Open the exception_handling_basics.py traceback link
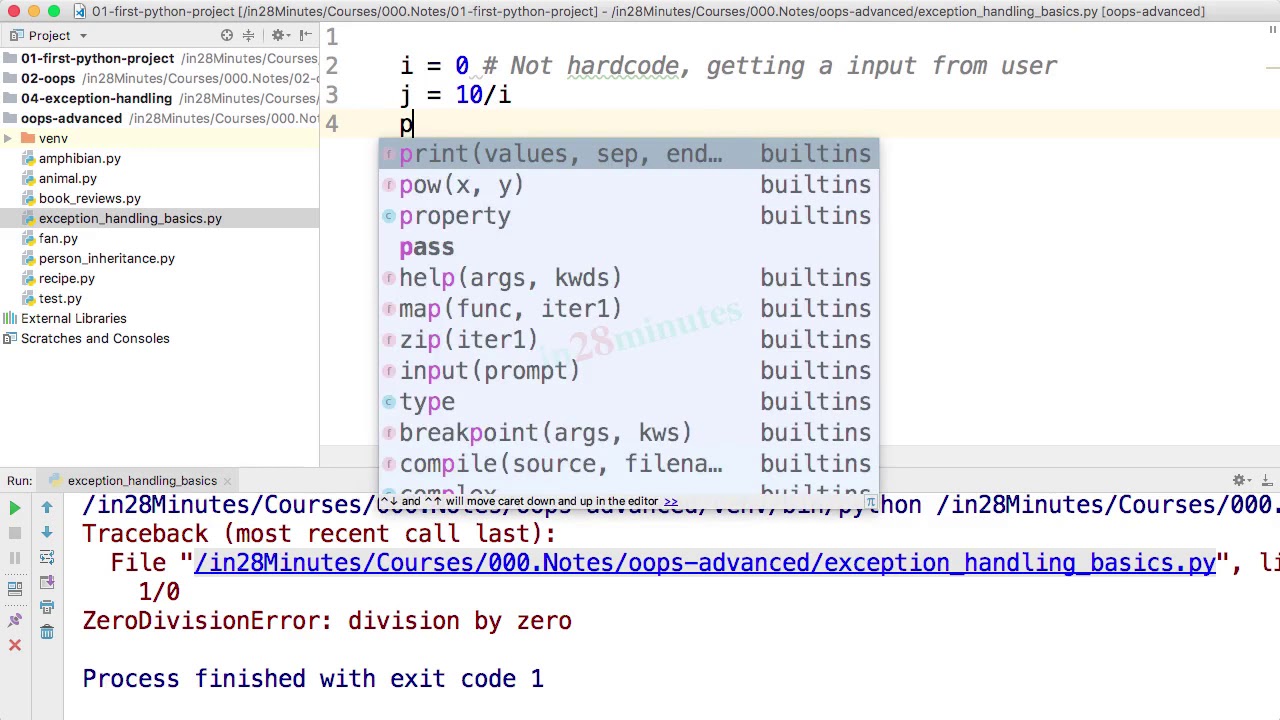This screenshot has width=1280, height=720. pyautogui.click(x=705, y=563)
